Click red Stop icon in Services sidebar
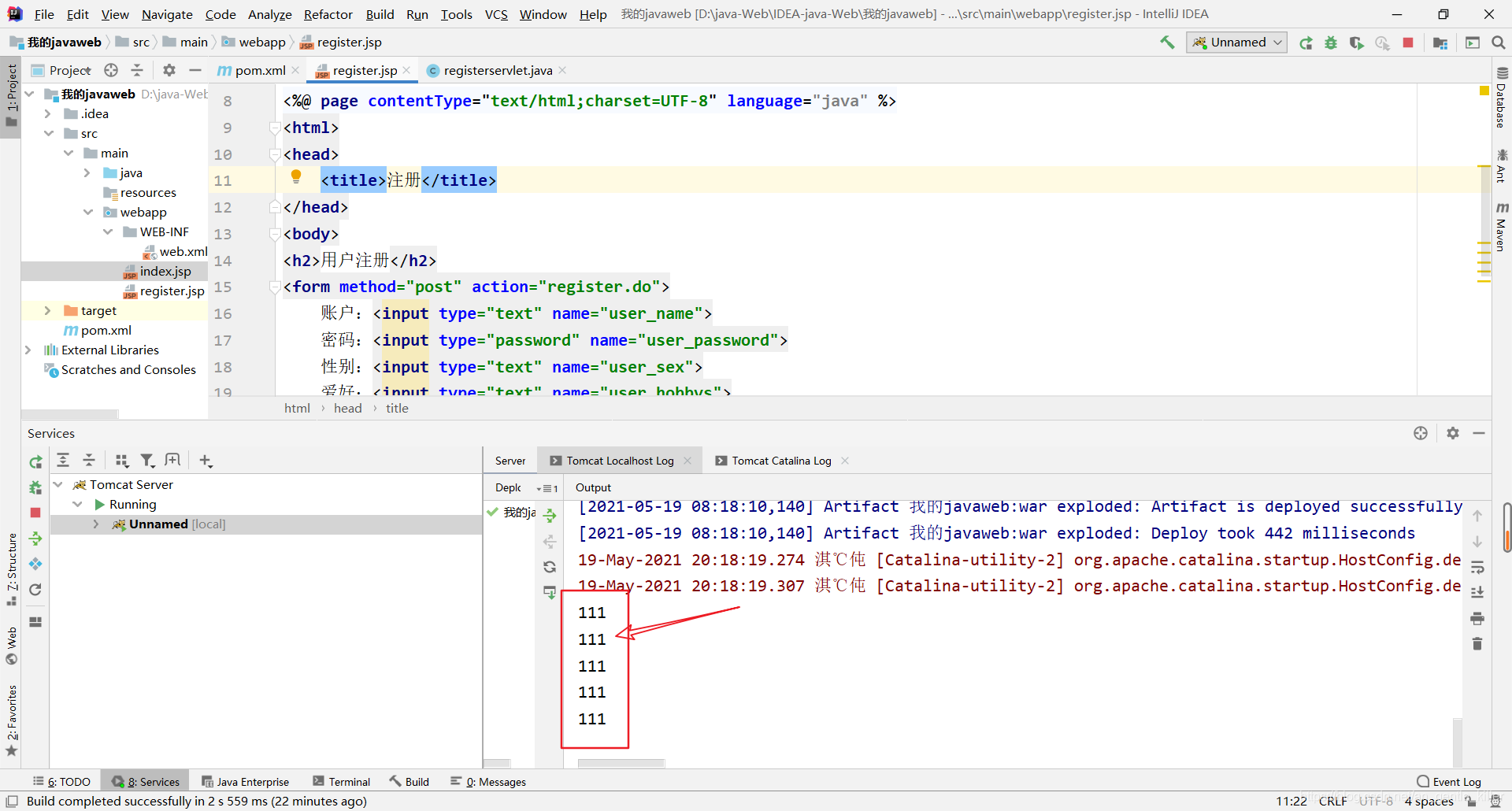The image size is (1512, 811). pyautogui.click(x=35, y=513)
